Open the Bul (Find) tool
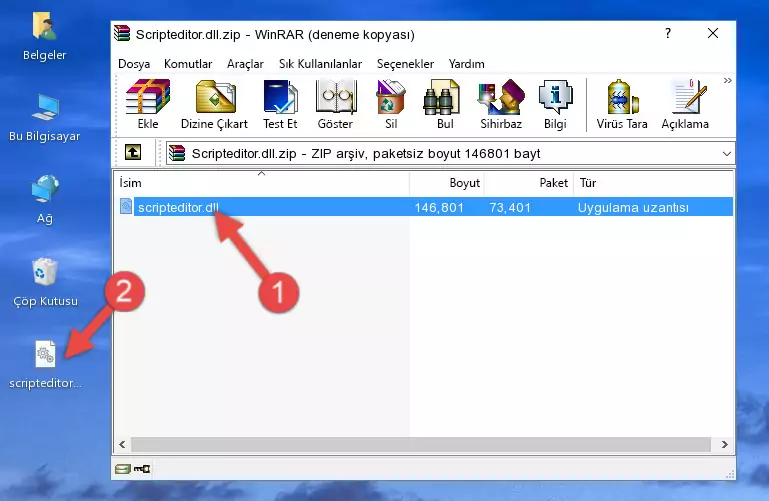Image resolution: width=769 pixels, height=501 pixels. pyautogui.click(x=445, y=104)
